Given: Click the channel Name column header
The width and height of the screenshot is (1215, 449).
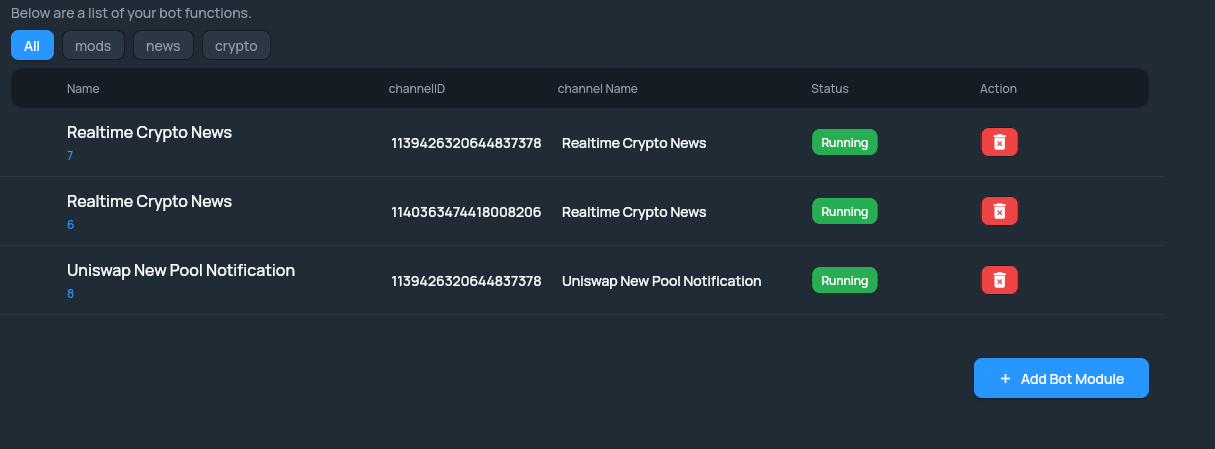Looking at the screenshot, I should [597, 89].
